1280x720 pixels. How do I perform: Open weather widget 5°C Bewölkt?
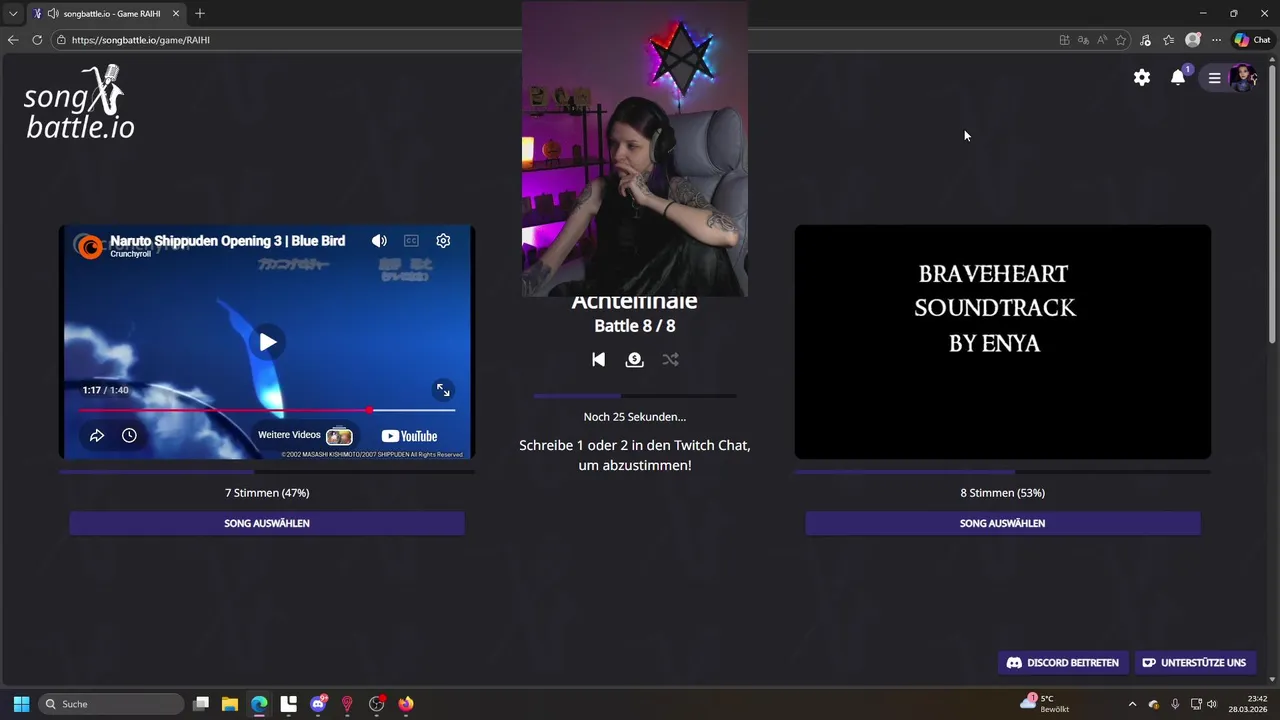click(1046, 704)
